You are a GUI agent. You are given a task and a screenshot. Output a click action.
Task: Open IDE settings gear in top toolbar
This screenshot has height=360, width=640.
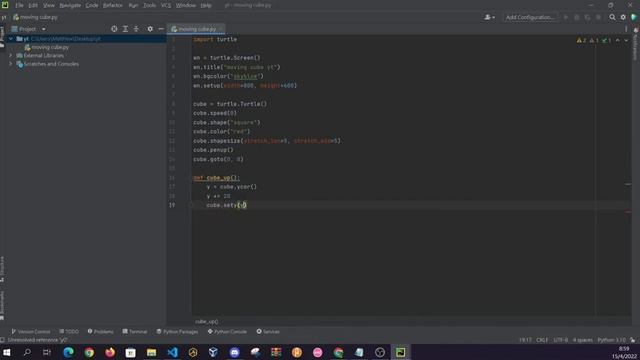click(x=623, y=17)
